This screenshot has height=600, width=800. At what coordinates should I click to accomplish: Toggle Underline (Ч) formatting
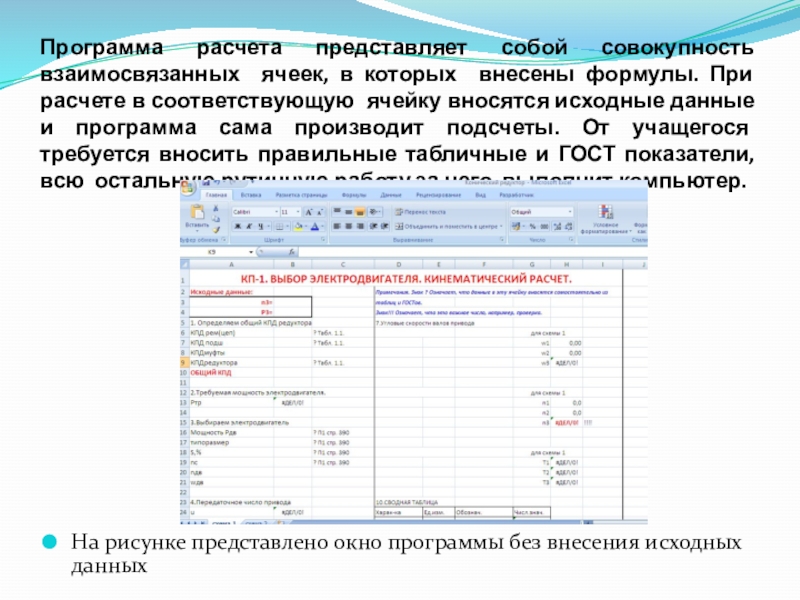click(x=260, y=227)
